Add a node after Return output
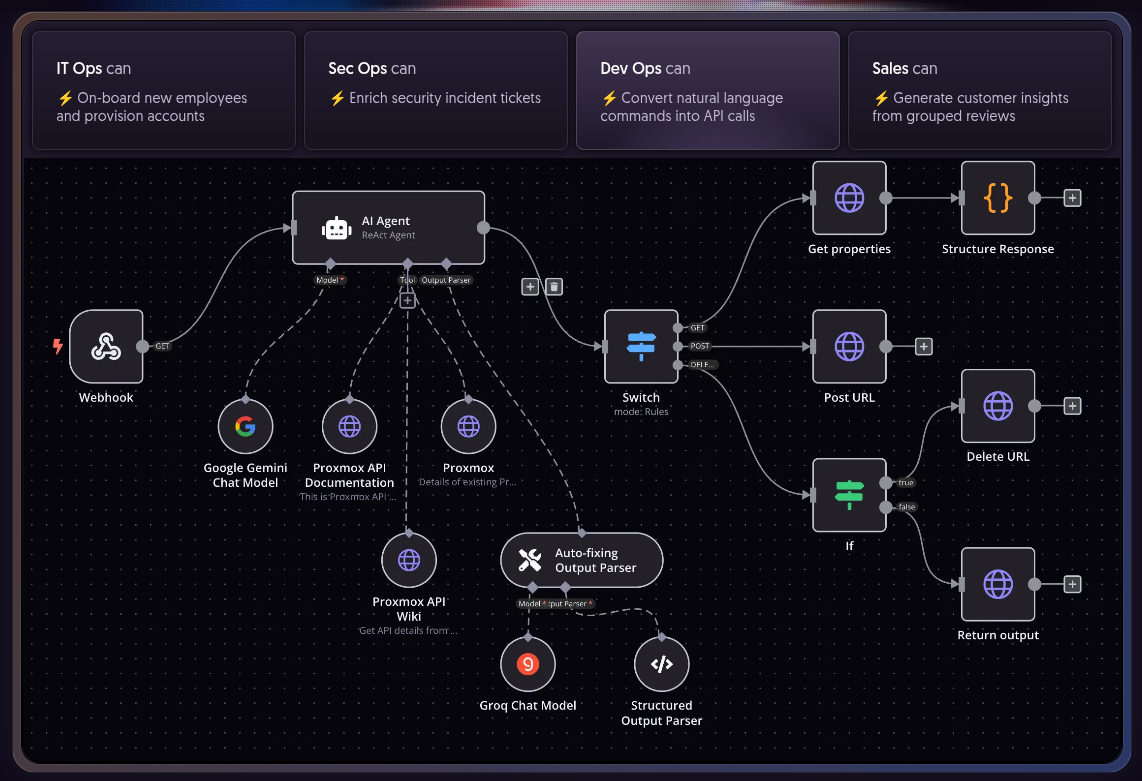Image resolution: width=1142 pixels, height=781 pixels. pos(1072,584)
